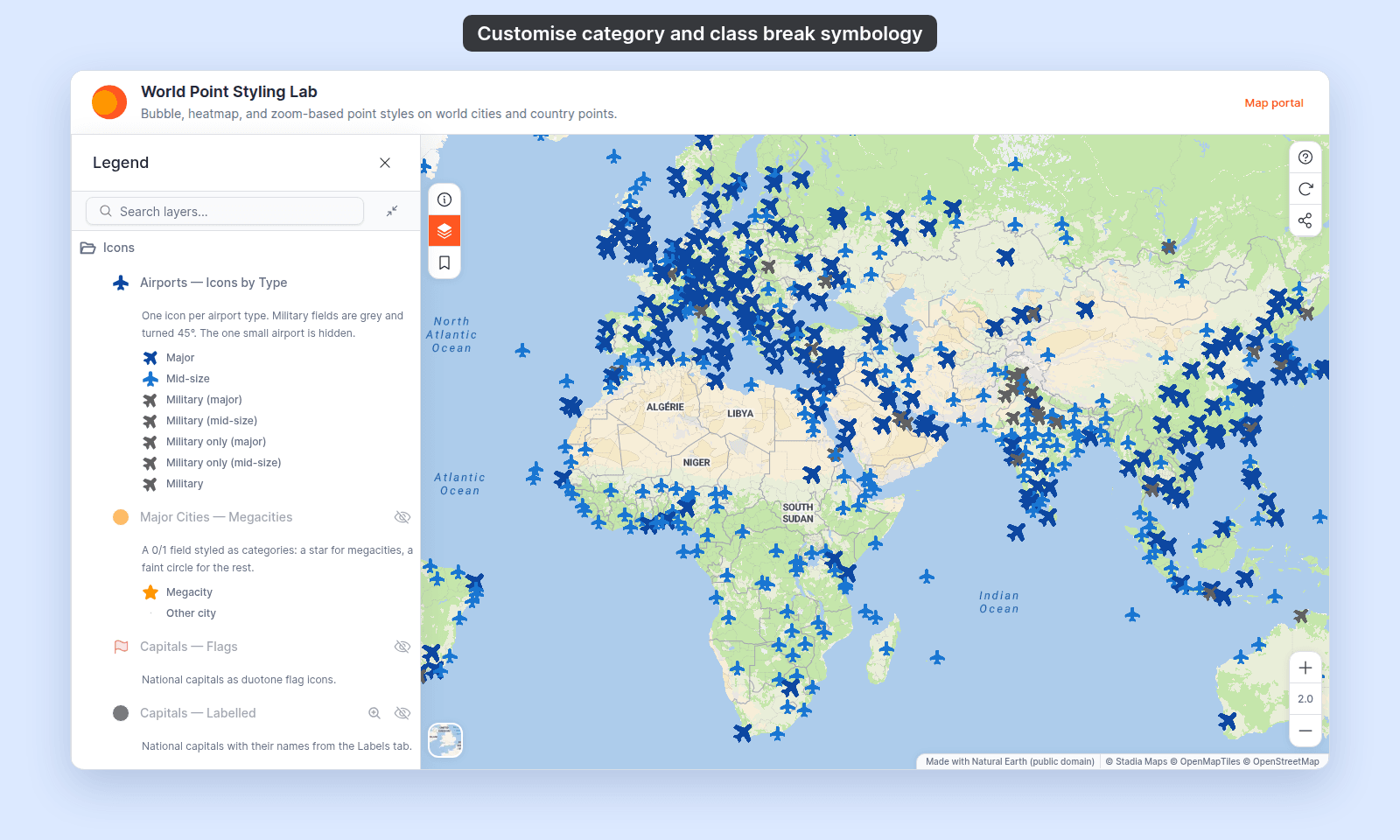Reset the map view with refresh icon
Screen dimensions: 1400x840
click(x=1305, y=189)
